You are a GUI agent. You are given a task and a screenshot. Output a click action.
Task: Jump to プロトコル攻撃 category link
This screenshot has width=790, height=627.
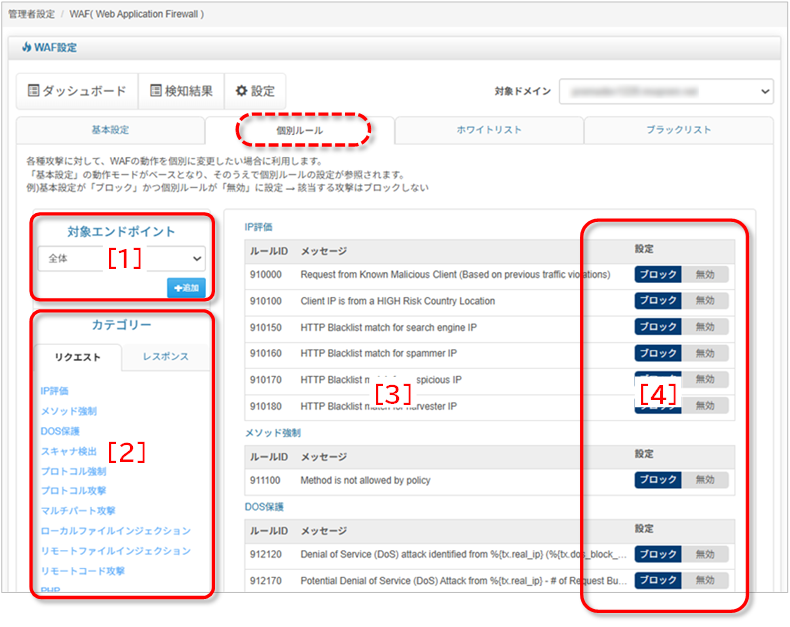click(74, 490)
